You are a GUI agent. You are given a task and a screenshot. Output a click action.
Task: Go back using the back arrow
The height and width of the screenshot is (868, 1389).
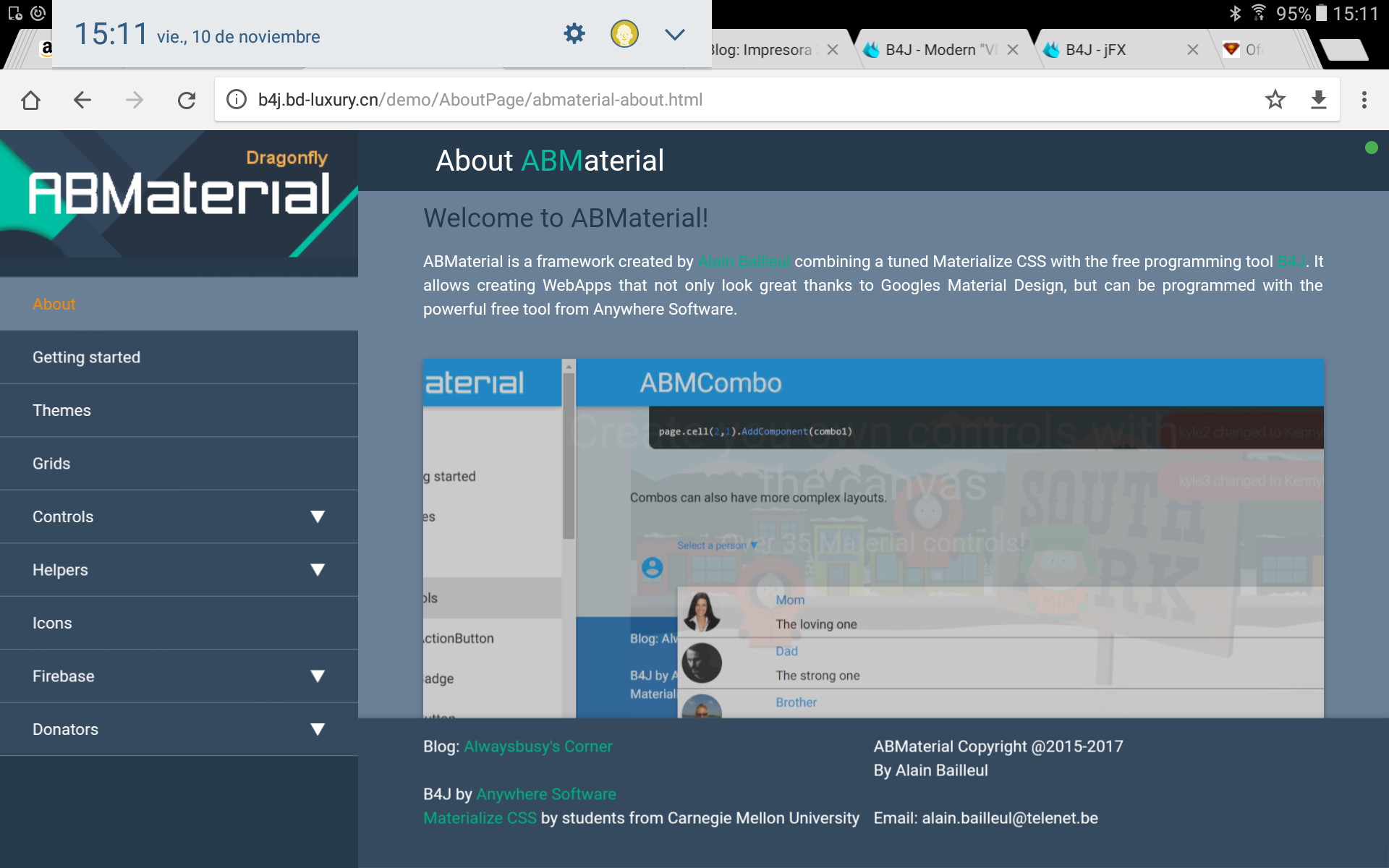82,100
